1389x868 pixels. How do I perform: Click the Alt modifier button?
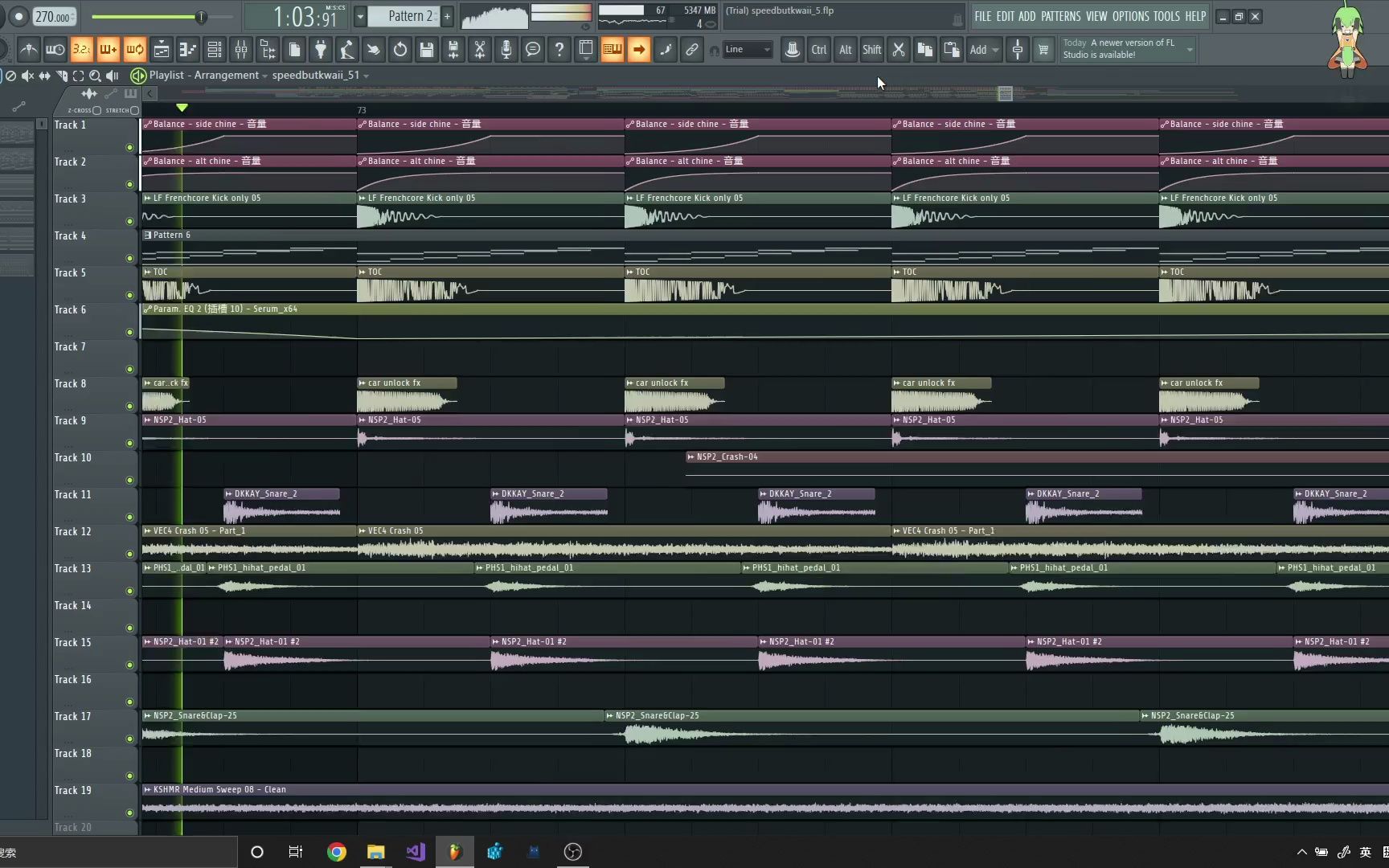(x=846, y=50)
